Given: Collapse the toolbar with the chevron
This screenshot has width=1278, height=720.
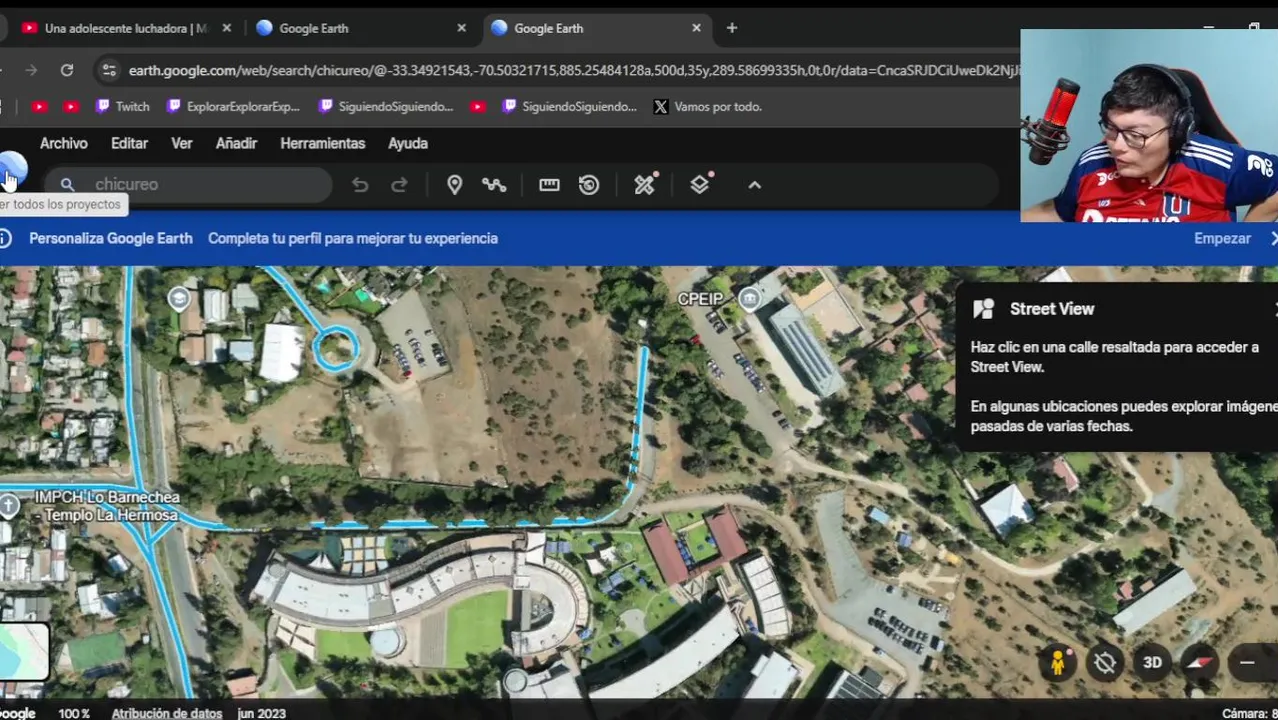Looking at the screenshot, I should click(755, 184).
